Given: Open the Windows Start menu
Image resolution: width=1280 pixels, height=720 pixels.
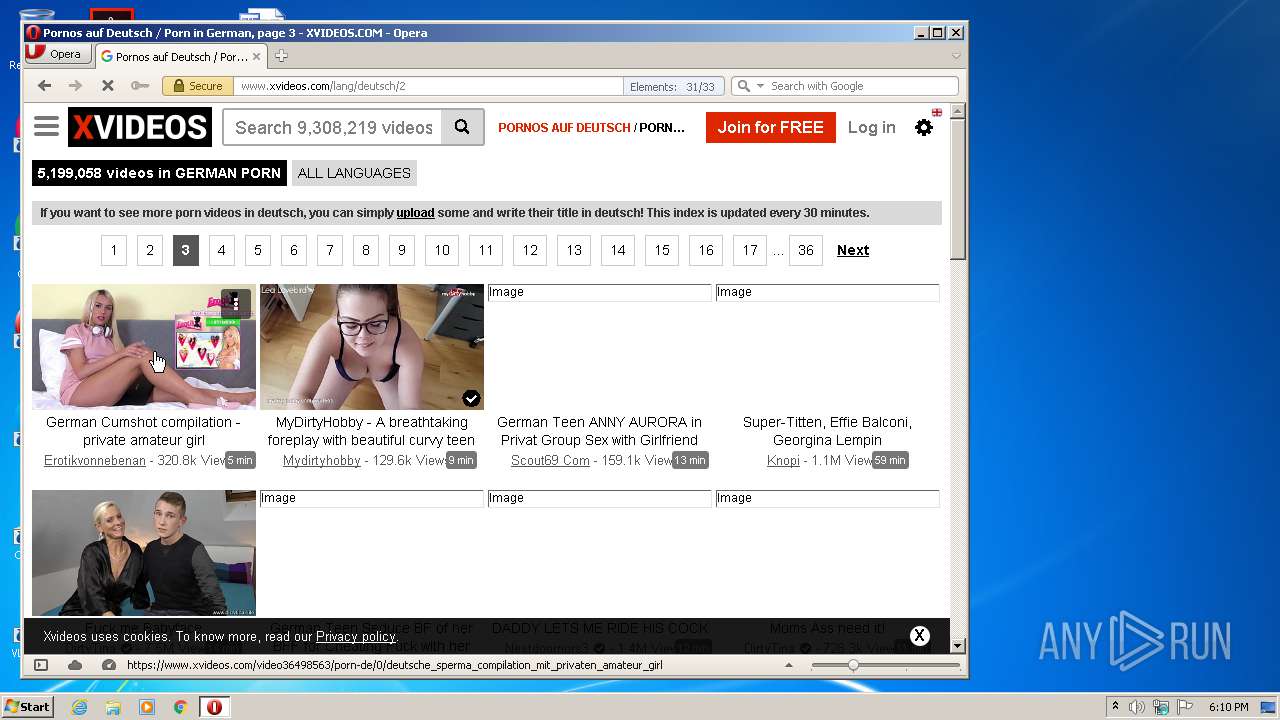Looking at the screenshot, I should coord(27,707).
